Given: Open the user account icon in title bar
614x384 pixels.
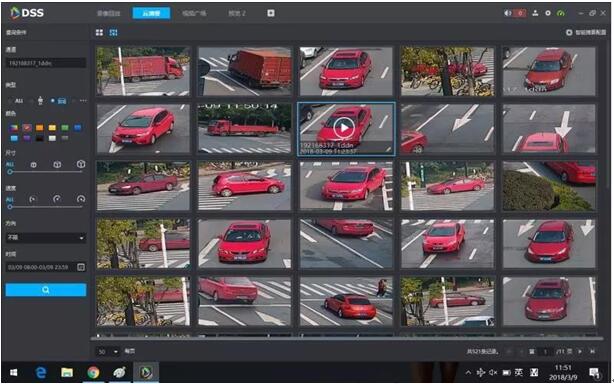Looking at the screenshot, I should point(535,13).
